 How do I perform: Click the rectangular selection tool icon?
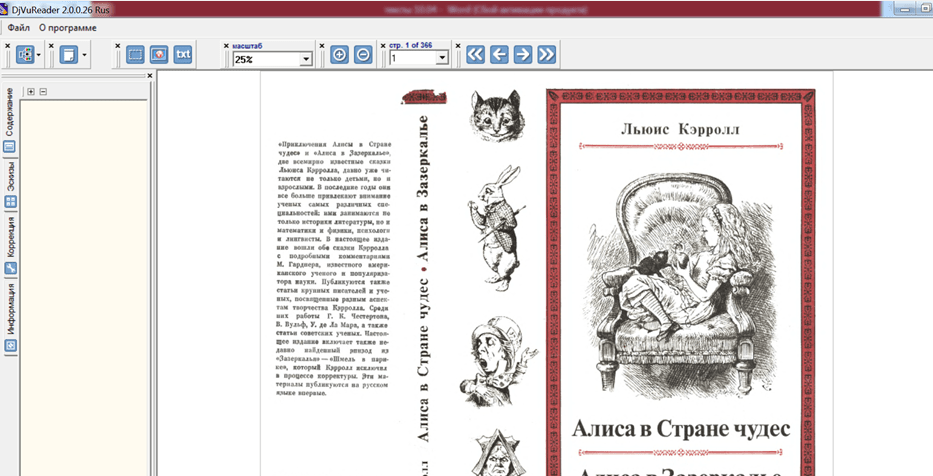(136, 55)
